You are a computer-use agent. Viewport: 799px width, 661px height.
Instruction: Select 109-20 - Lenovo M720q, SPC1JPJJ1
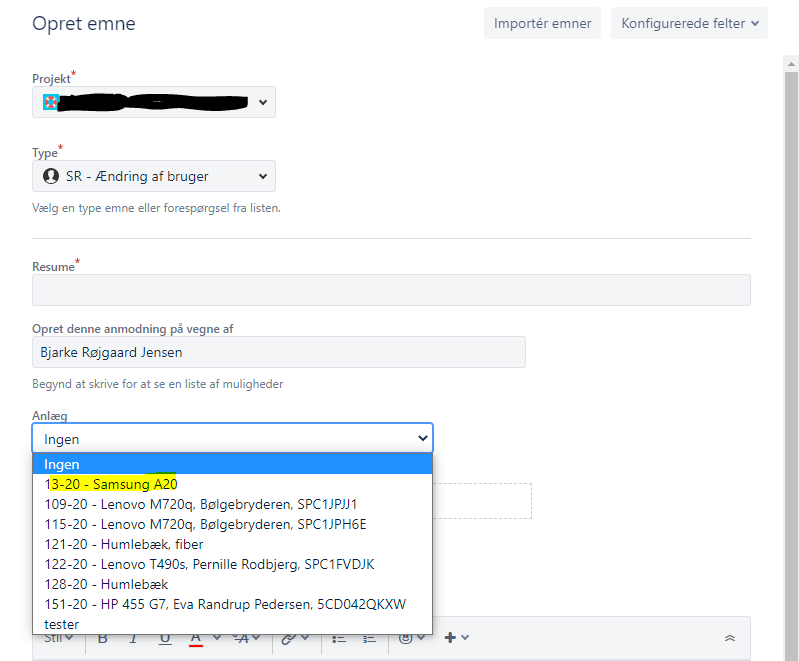pyautogui.click(x=232, y=504)
